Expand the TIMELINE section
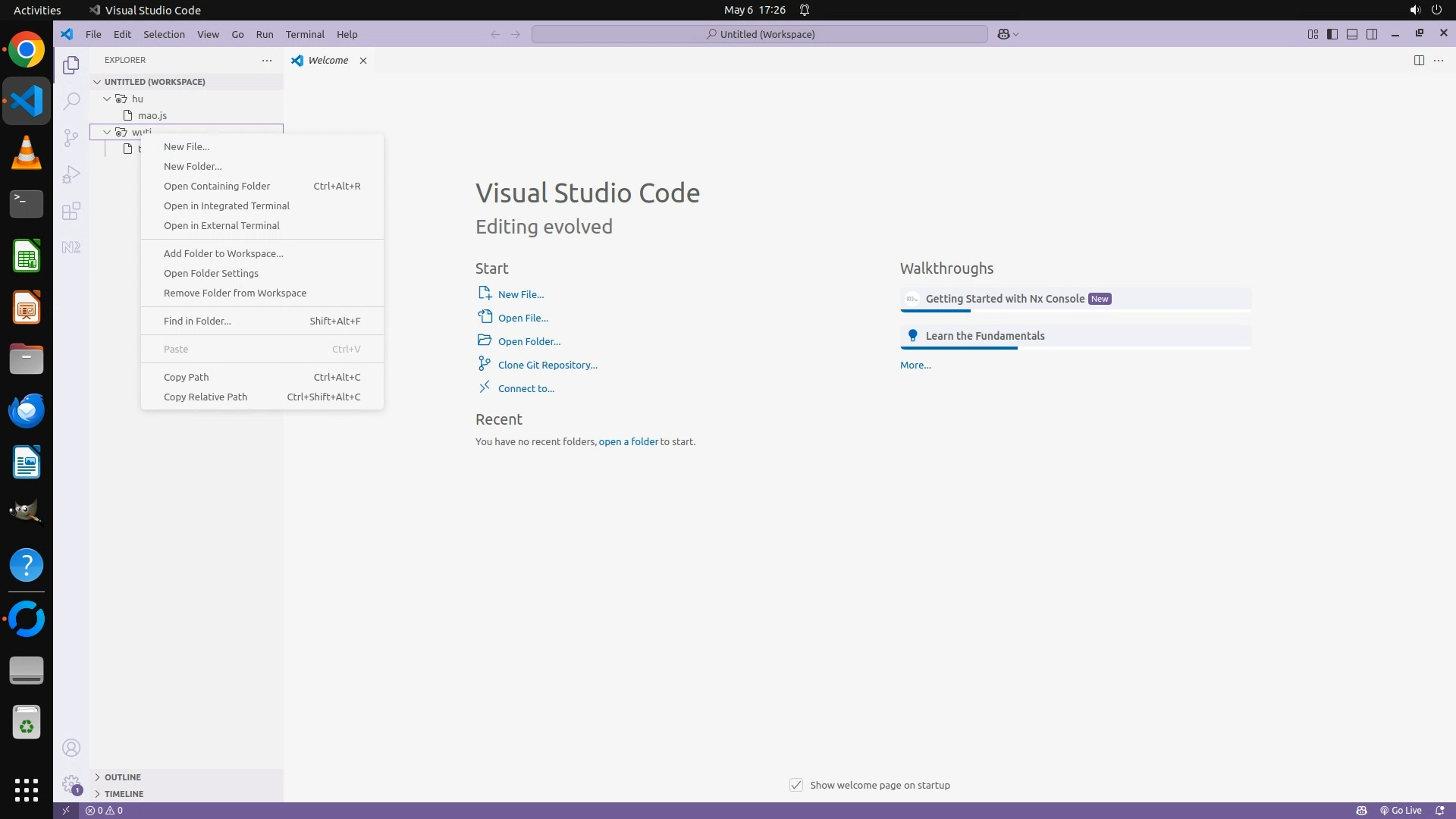This screenshot has width=1456, height=819. pos(124,794)
